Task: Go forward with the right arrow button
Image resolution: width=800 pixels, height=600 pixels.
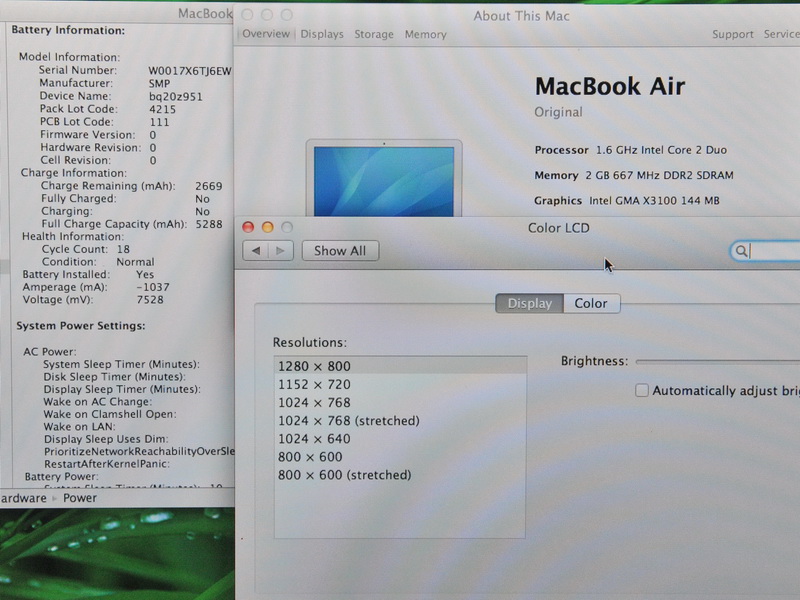Action: (x=281, y=251)
